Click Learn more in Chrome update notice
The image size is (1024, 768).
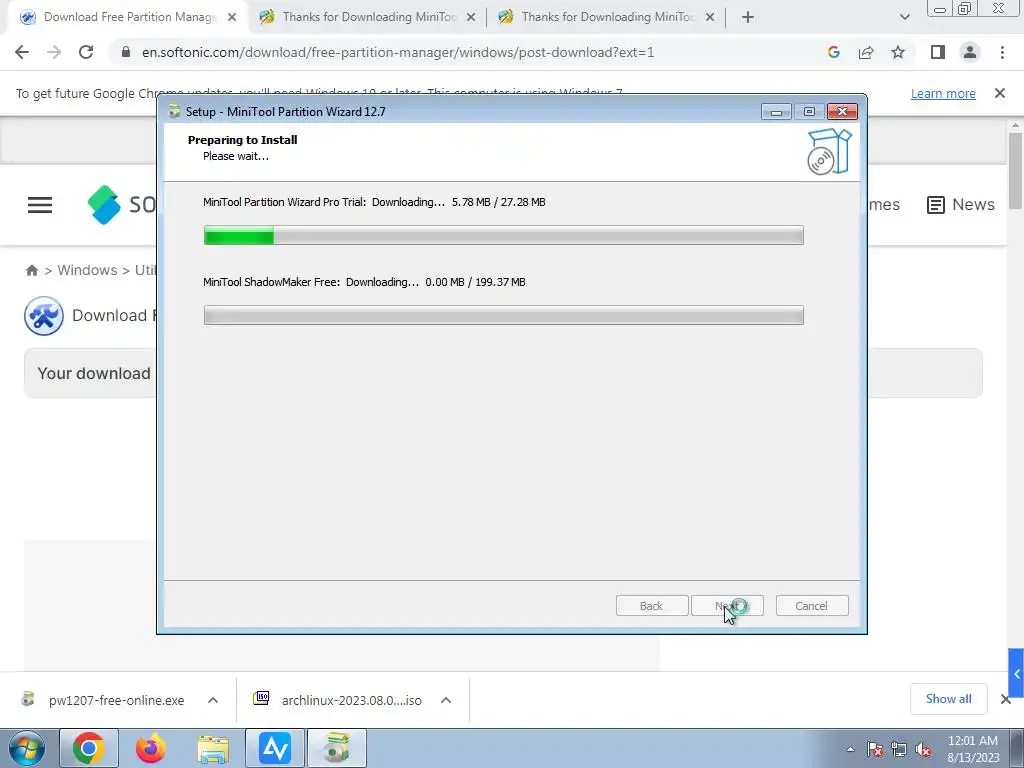click(x=943, y=93)
